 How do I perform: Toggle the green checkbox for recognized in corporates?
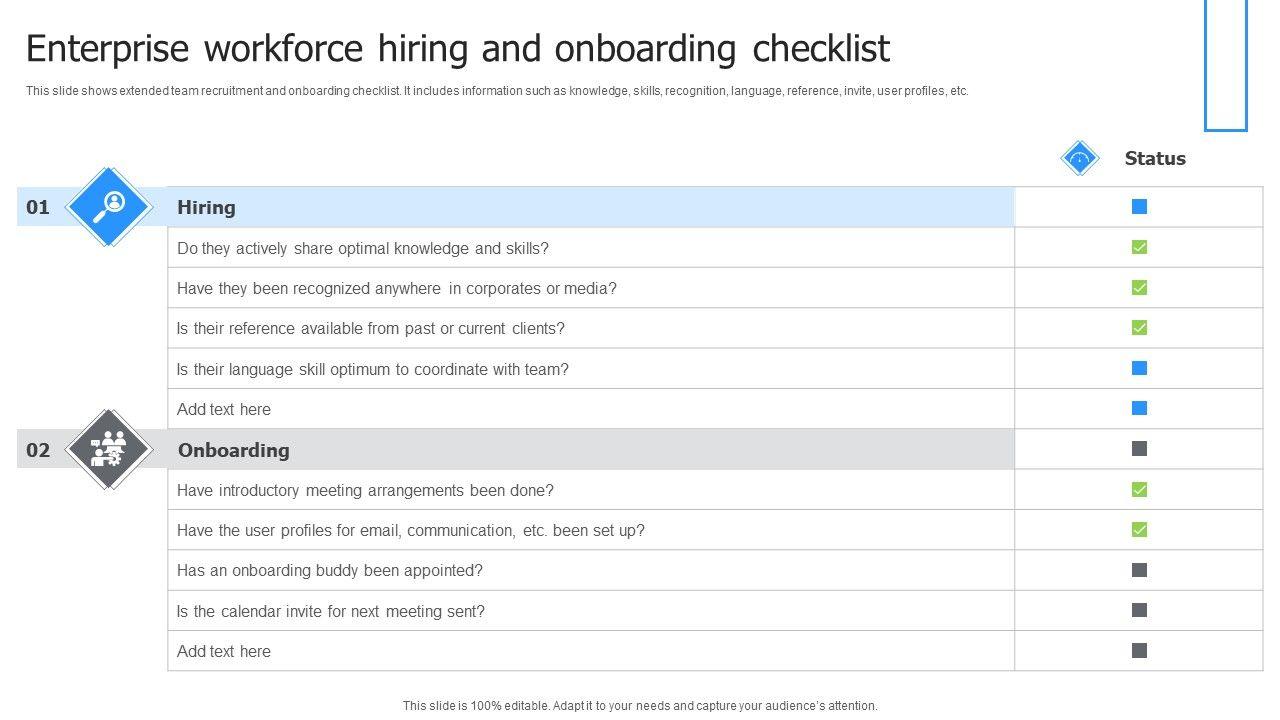point(1139,288)
